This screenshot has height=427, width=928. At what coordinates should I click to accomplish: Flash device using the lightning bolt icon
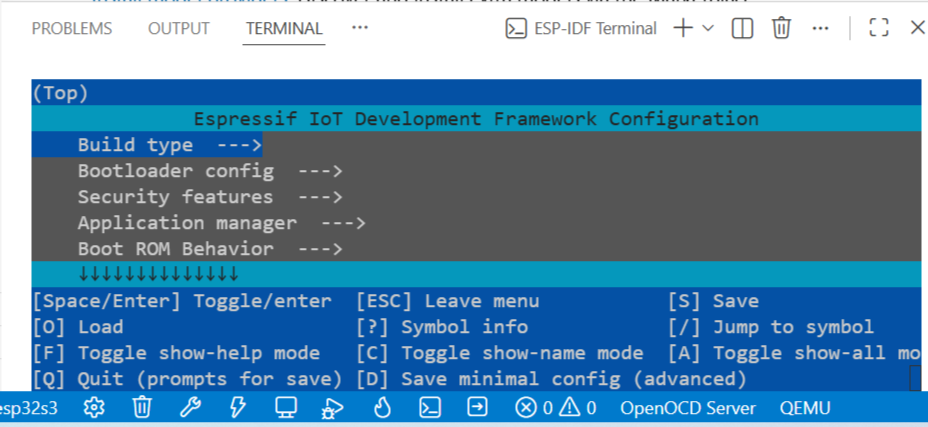(x=237, y=407)
